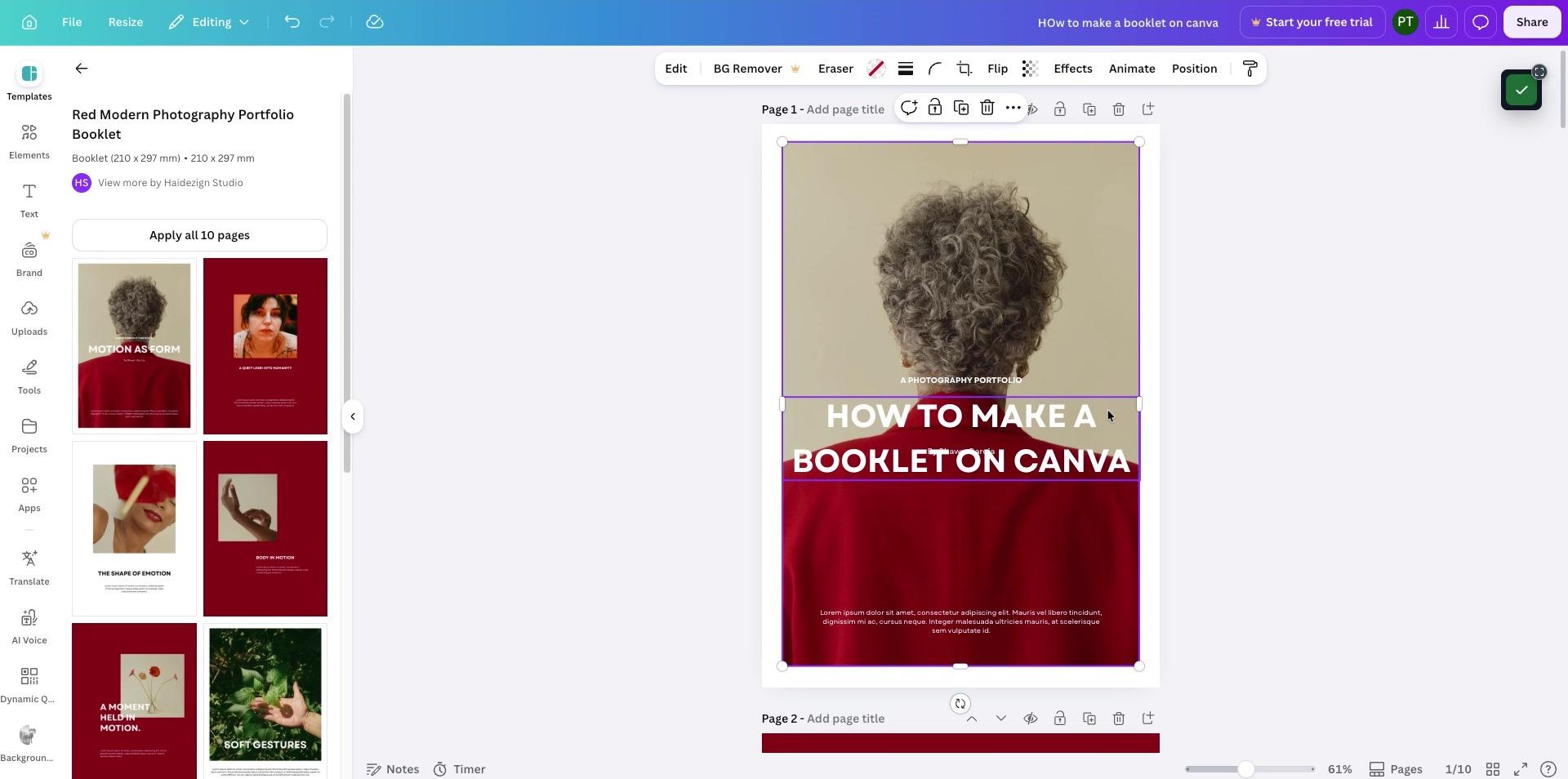Open the Elements panel
This screenshot has height=779, width=1568.
[29, 141]
